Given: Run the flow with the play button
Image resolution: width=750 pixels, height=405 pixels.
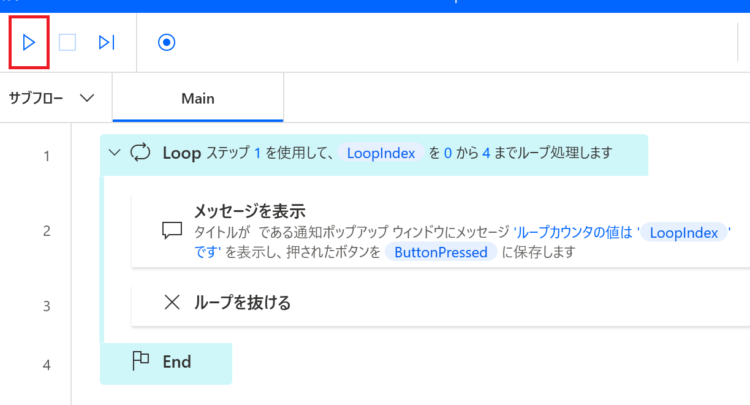Looking at the screenshot, I should pyautogui.click(x=29, y=43).
